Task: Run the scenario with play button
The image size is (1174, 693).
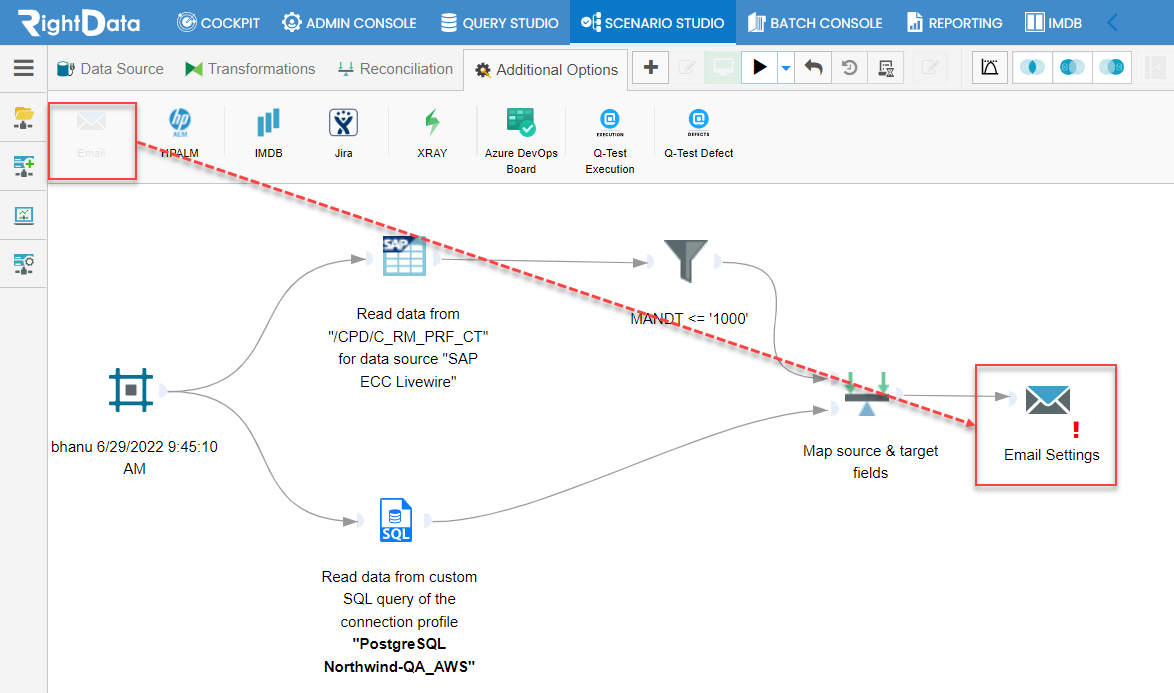Action: (x=759, y=67)
